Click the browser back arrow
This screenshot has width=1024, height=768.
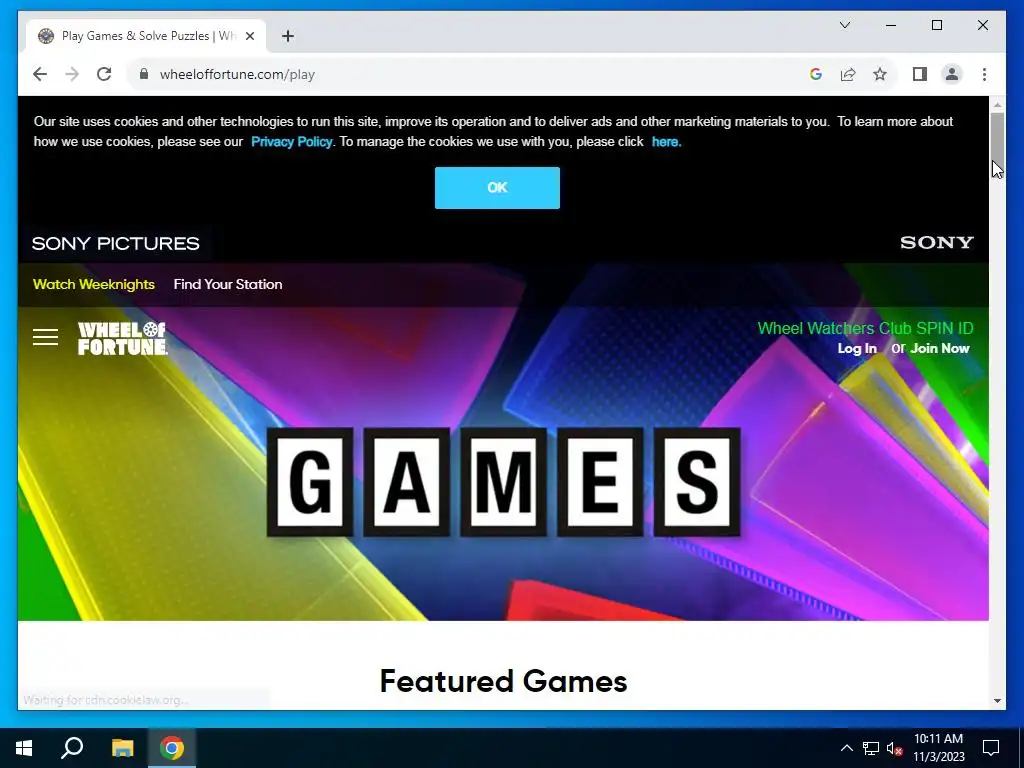tap(40, 74)
